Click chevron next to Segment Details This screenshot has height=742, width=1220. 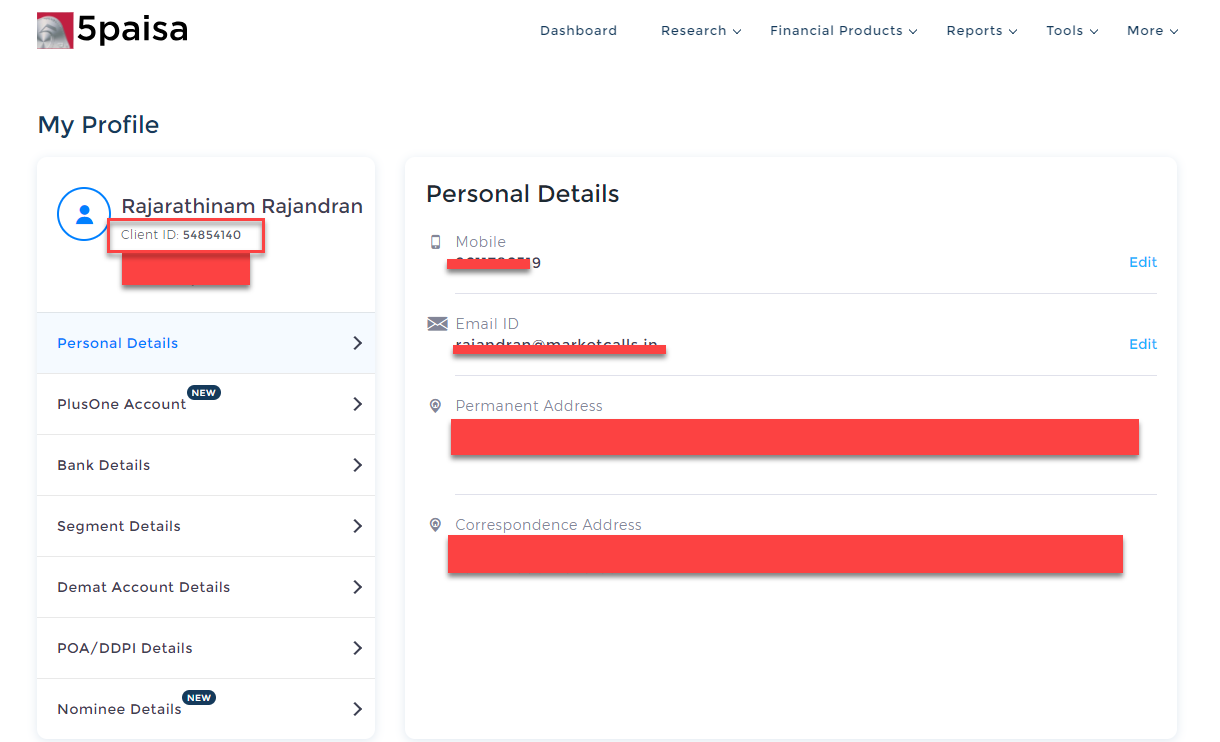[x=357, y=526]
